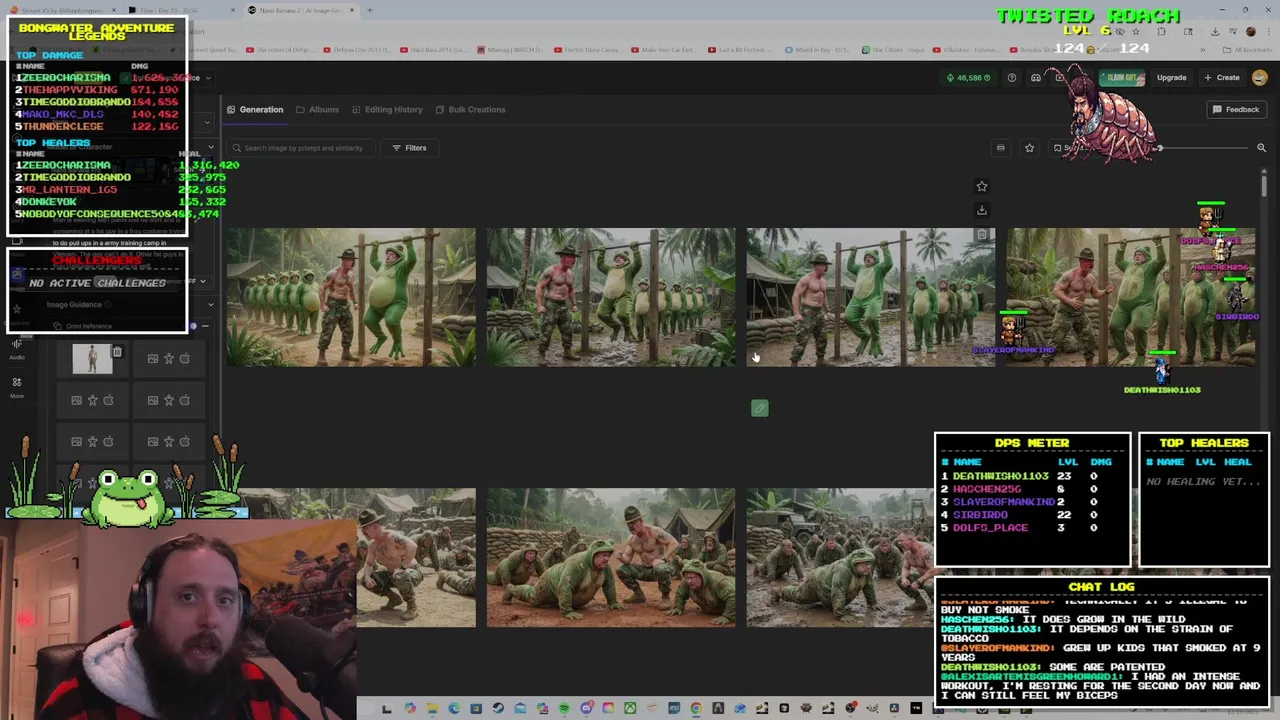This screenshot has width=1280, height=720.
Task: Open the Editing History tab
Action: click(387, 109)
